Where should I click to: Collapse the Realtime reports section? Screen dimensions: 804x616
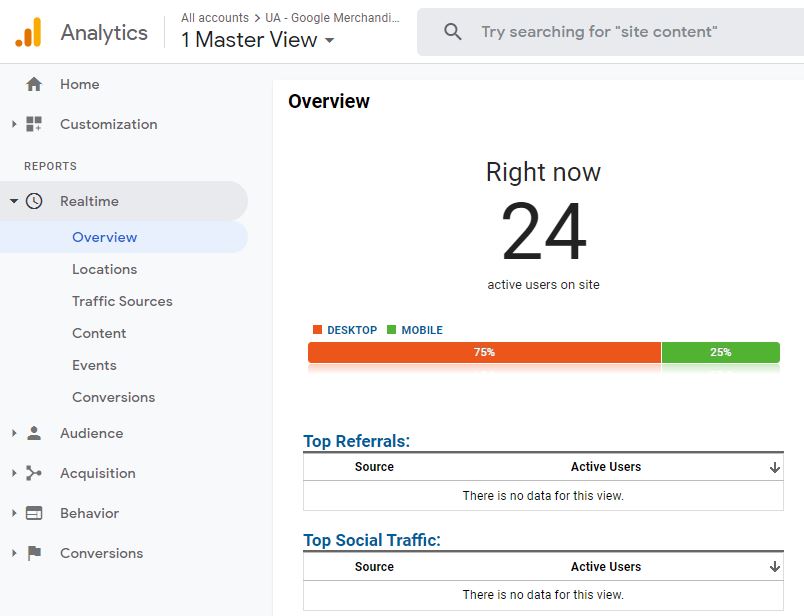click(14, 201)
